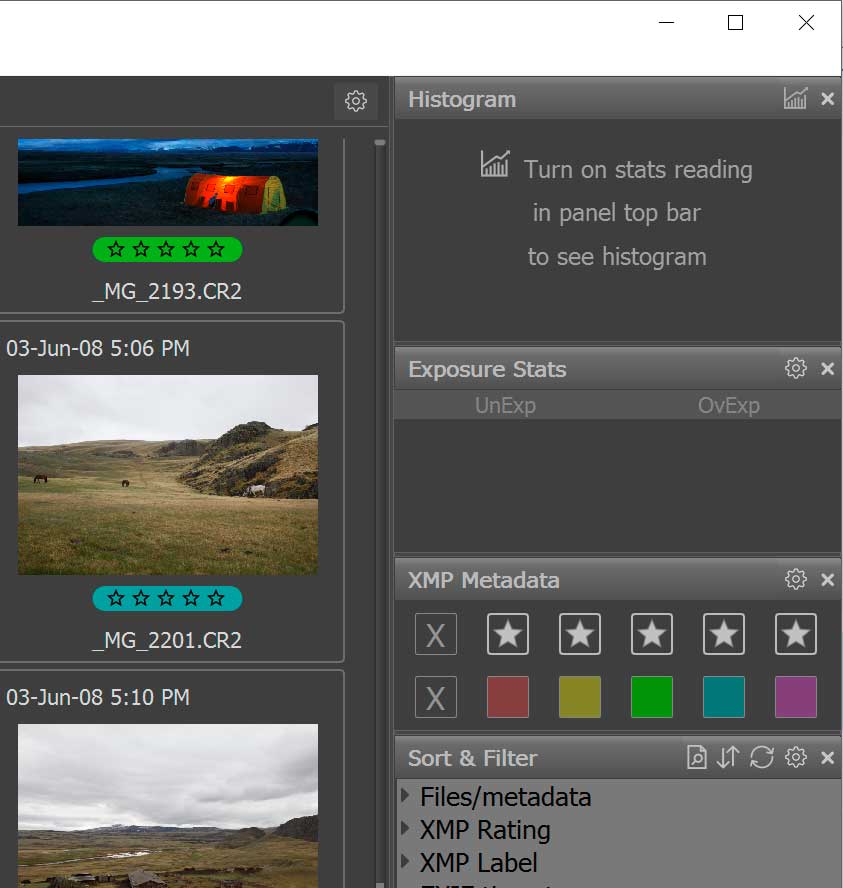This screenshot has height=888, width=843.
Task: Open thumbnail panel settings gear
Action: (356, 101)
